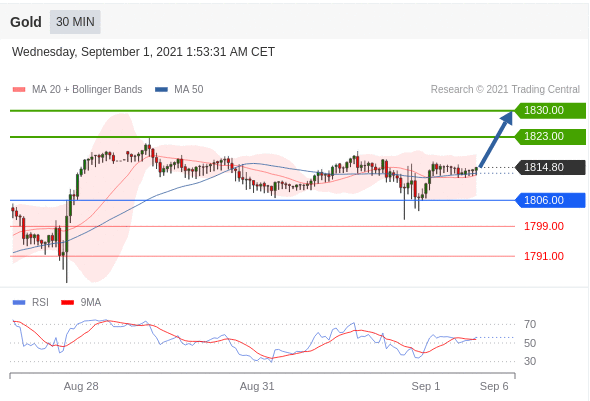Click the red 1791.00 support label
590x401 pixels.
544,256
